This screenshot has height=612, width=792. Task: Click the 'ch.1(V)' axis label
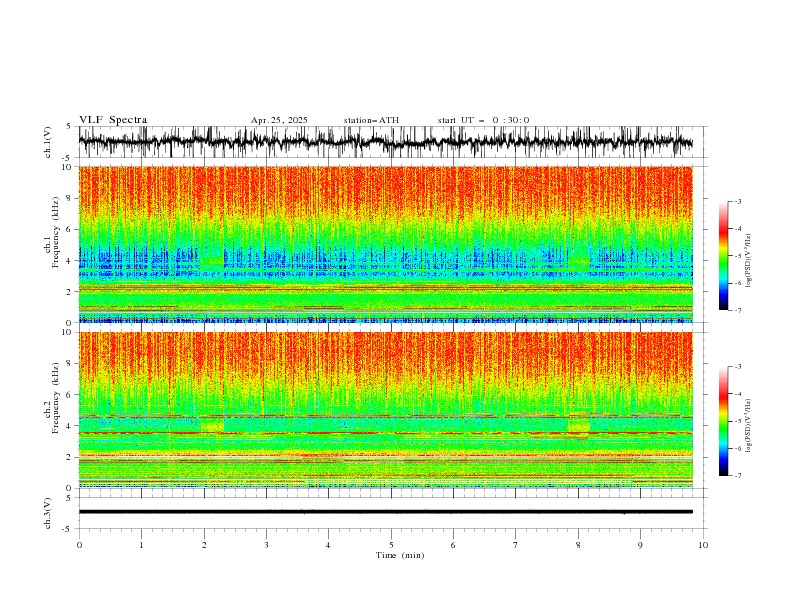(x=48, y=142)
